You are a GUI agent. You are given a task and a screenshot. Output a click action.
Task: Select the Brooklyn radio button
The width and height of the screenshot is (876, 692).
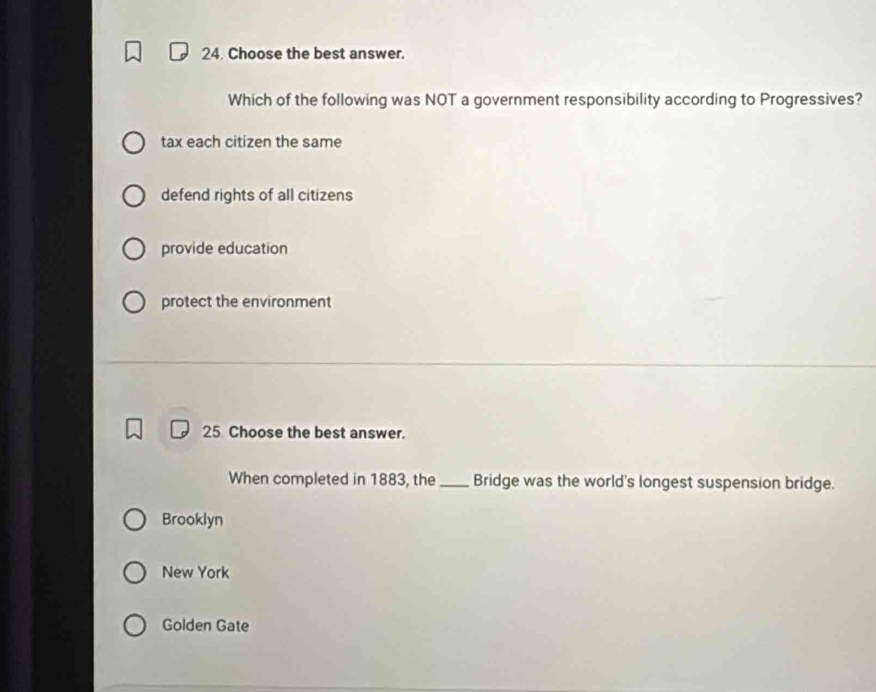click(134, 520)
